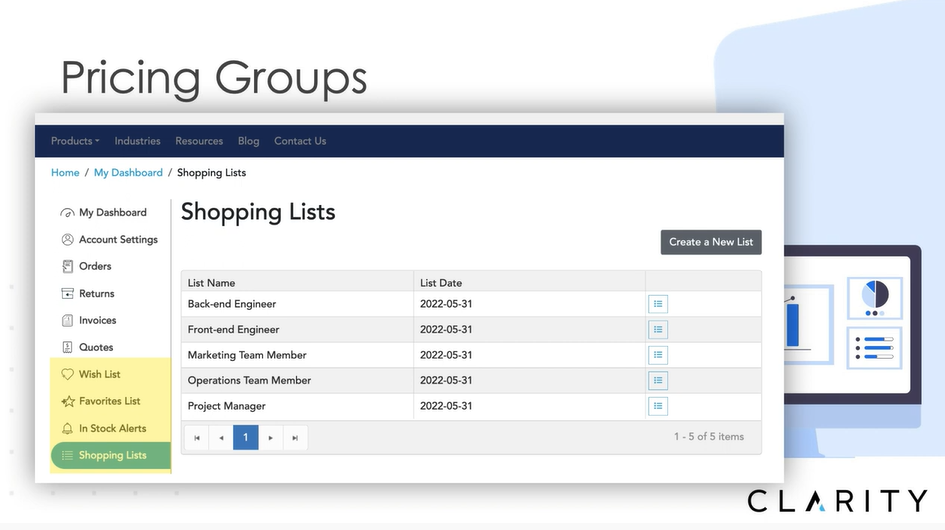Image resolution: width=945 pixels, height=530 pixels.
Task: Open details icon for Operations Team Member list
Action: (658, 380)
